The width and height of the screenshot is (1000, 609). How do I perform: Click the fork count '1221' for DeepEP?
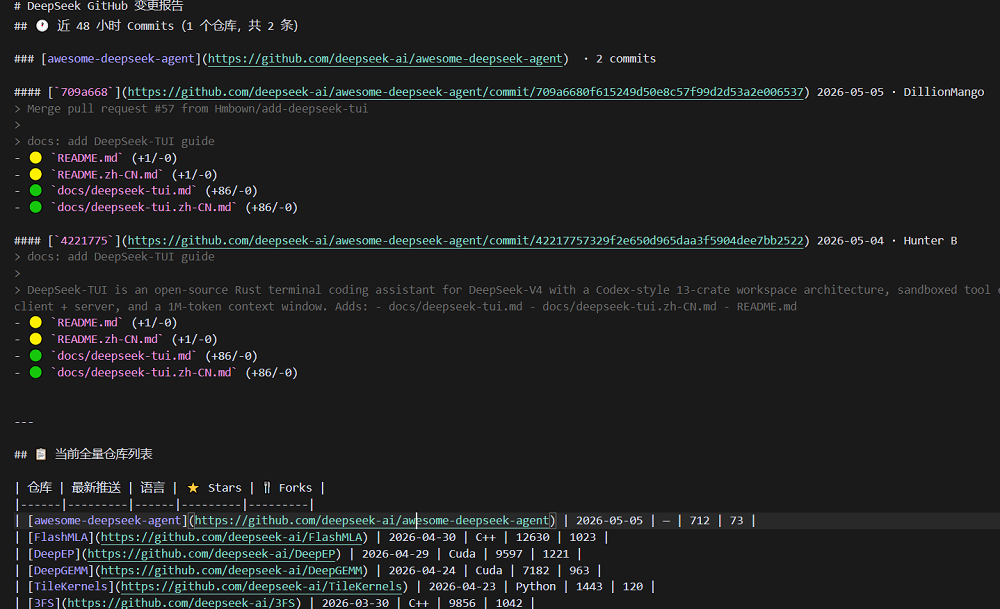[556, 554]
